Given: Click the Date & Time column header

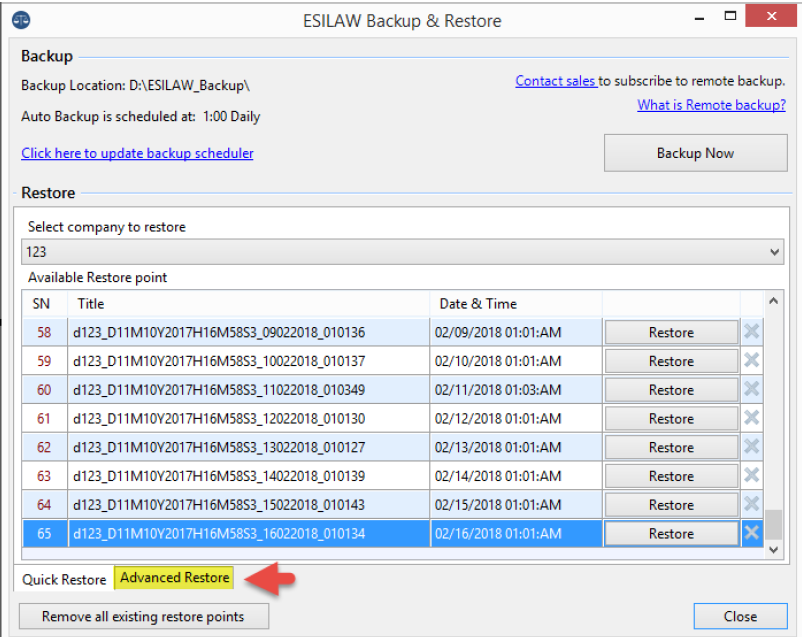Looking at the screenshot, I should pyautogui.click(x=516, y=304).
